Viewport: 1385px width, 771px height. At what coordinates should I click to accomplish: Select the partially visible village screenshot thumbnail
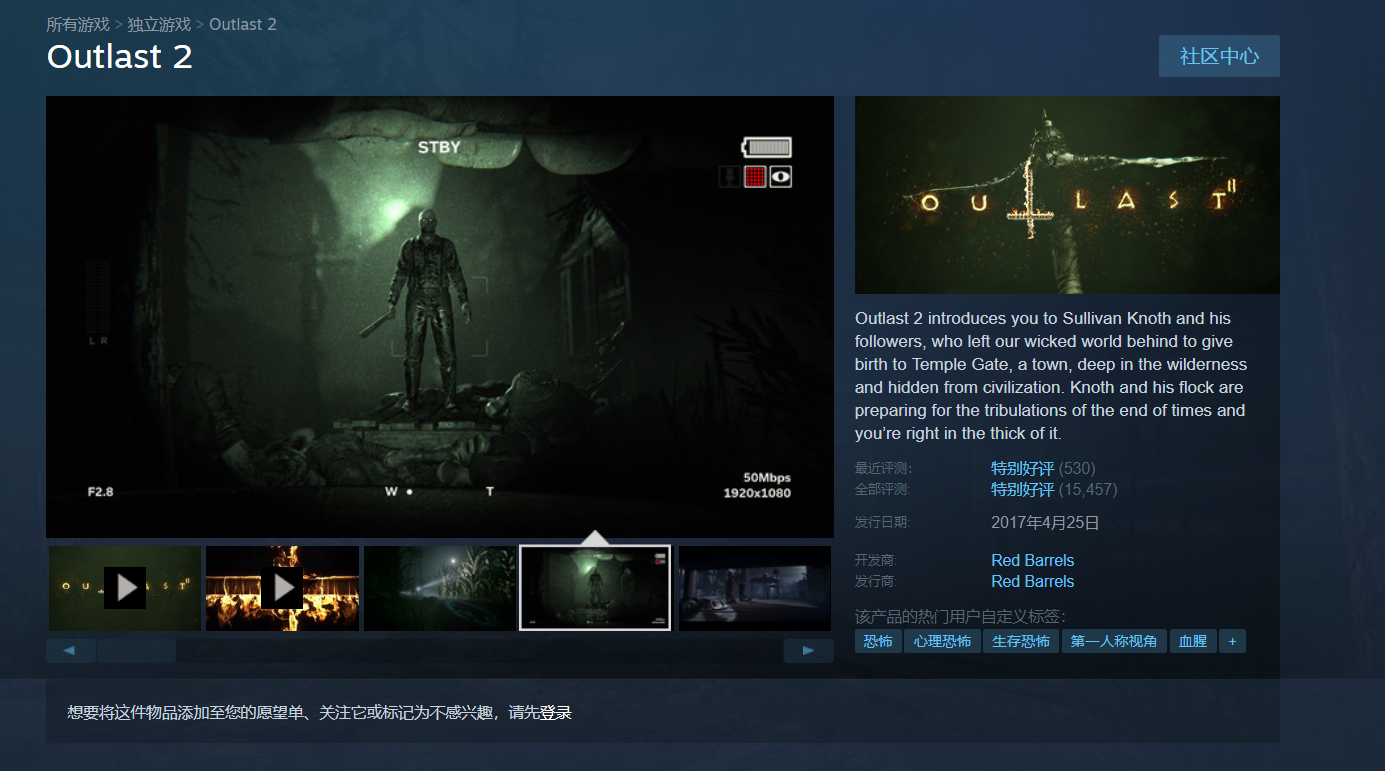[755, 588]
